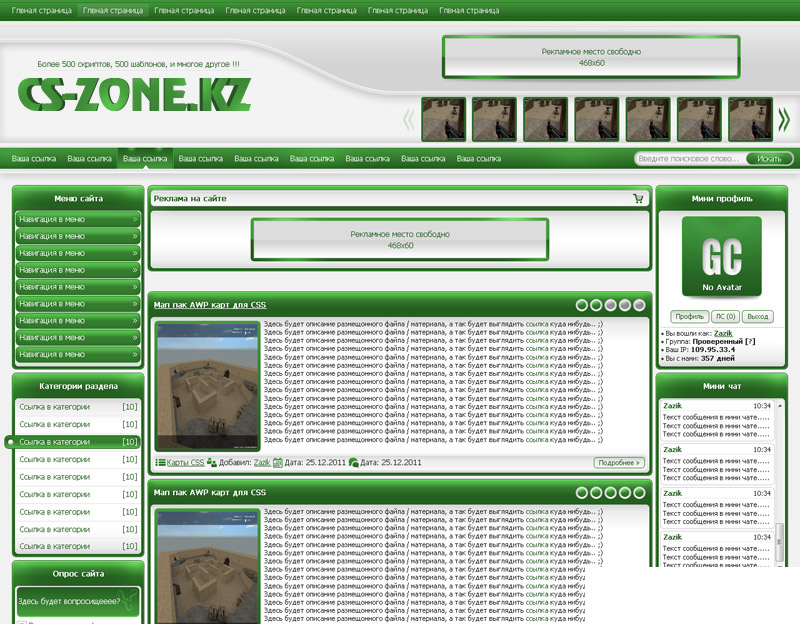
Task: Click the users icon before Добавил
Action: [x=211, y=463]
